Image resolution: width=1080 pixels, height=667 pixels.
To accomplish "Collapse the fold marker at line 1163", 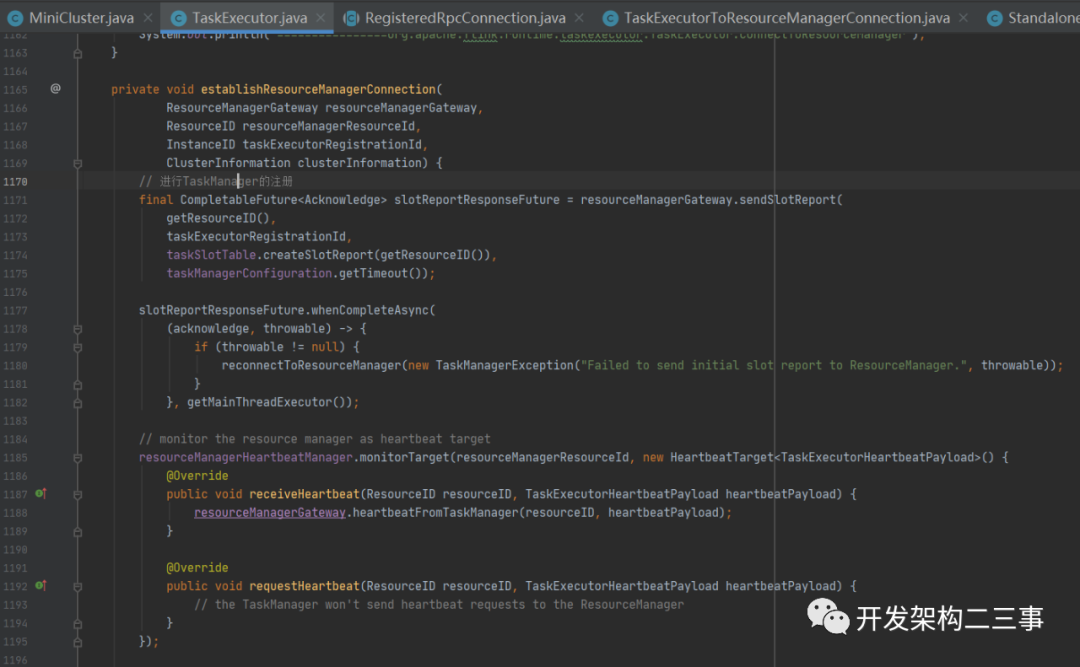I will coord(78,53).
